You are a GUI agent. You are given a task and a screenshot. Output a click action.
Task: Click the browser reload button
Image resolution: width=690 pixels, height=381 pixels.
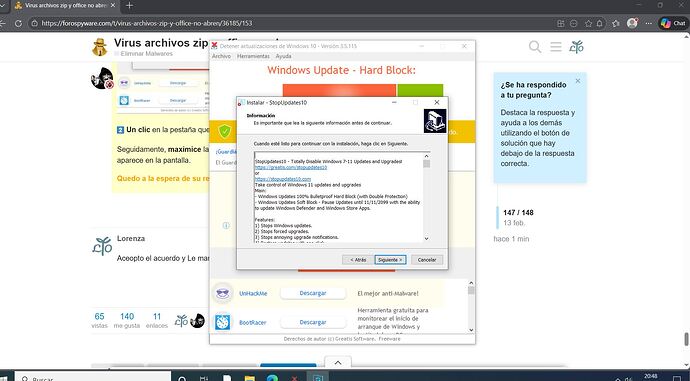[x=18, y=23]
